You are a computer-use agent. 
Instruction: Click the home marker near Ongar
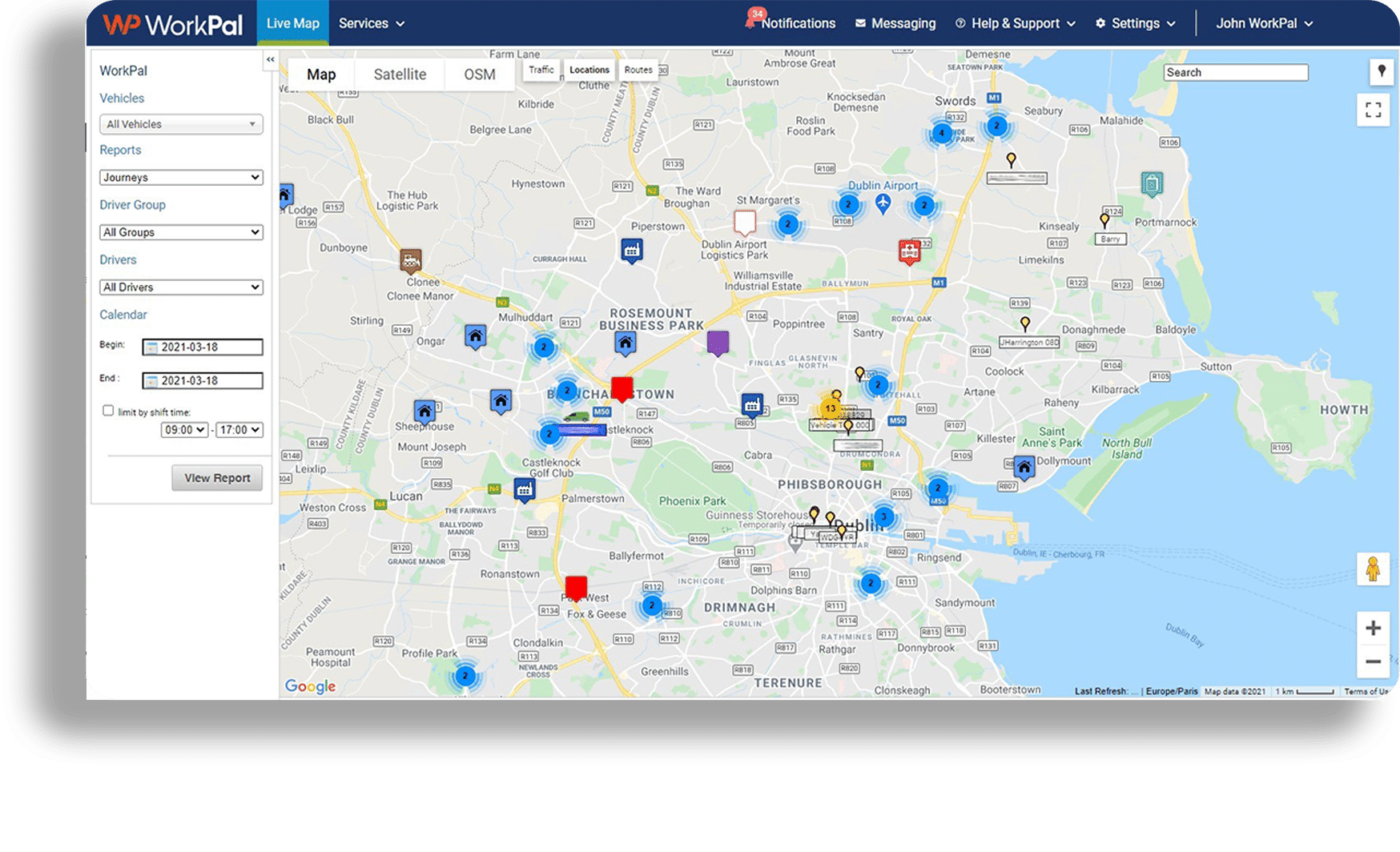click(x=476, y=336)
